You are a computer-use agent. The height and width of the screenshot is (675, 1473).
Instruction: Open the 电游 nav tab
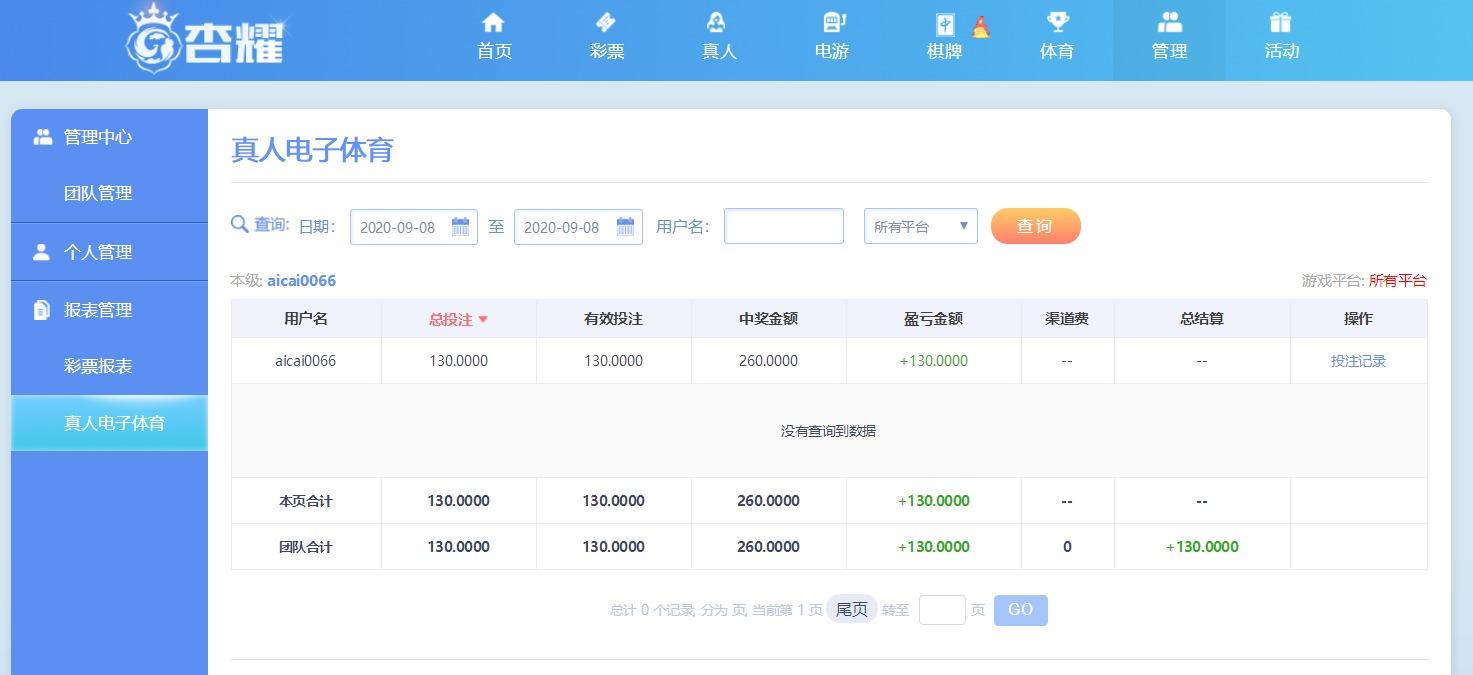click(x=832, y=40)
